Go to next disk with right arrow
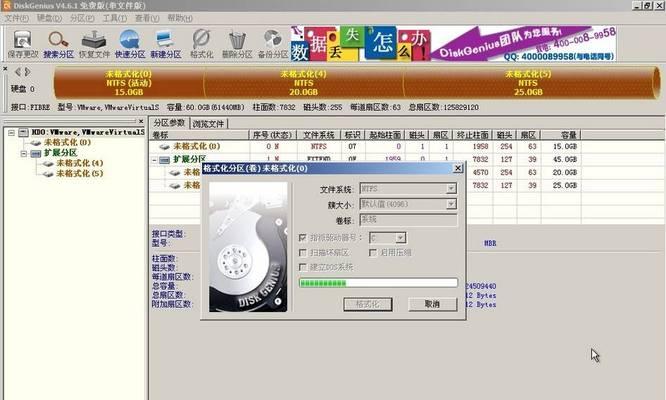This screenshot has width=666, height=400. pos(27,72)
